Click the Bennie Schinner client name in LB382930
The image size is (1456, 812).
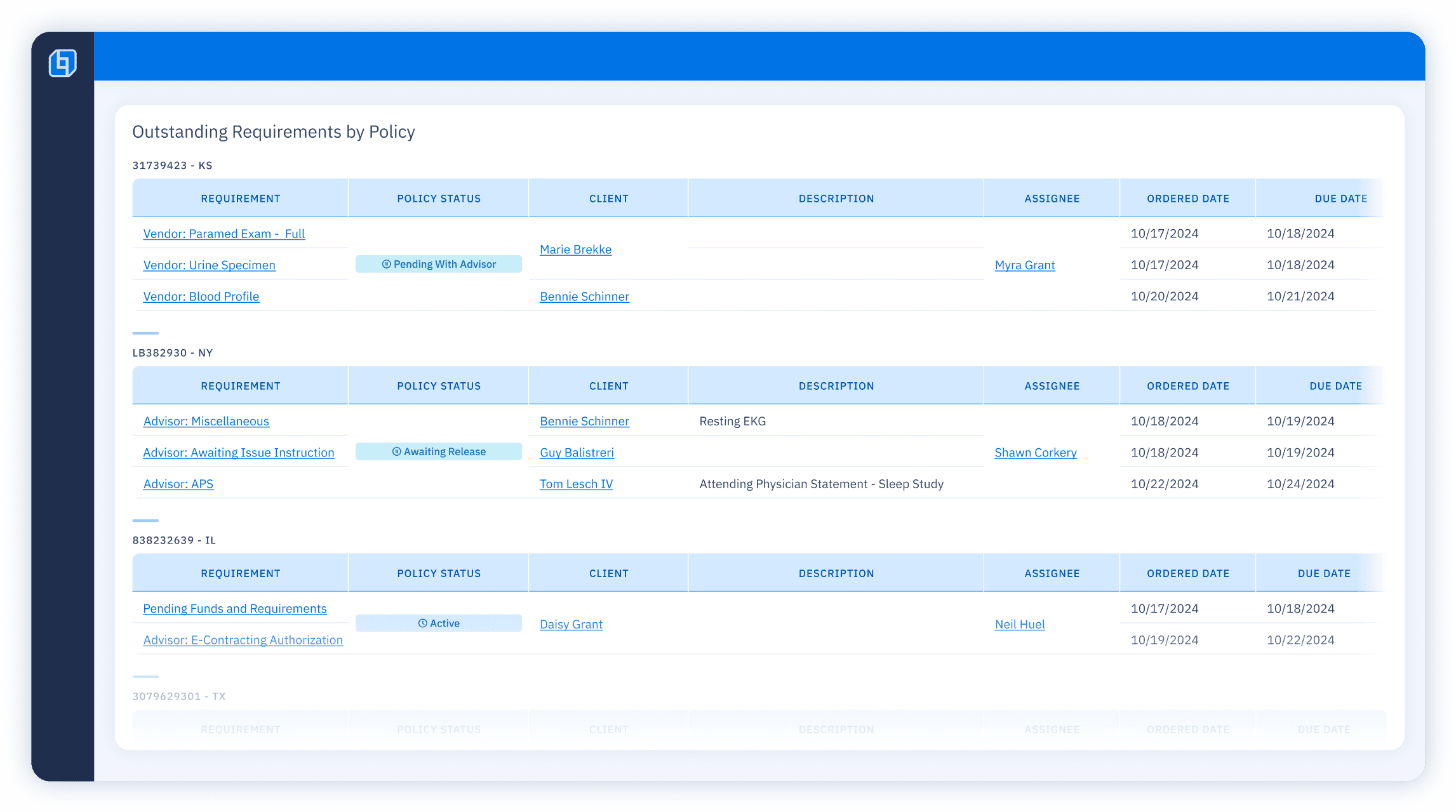583,420
